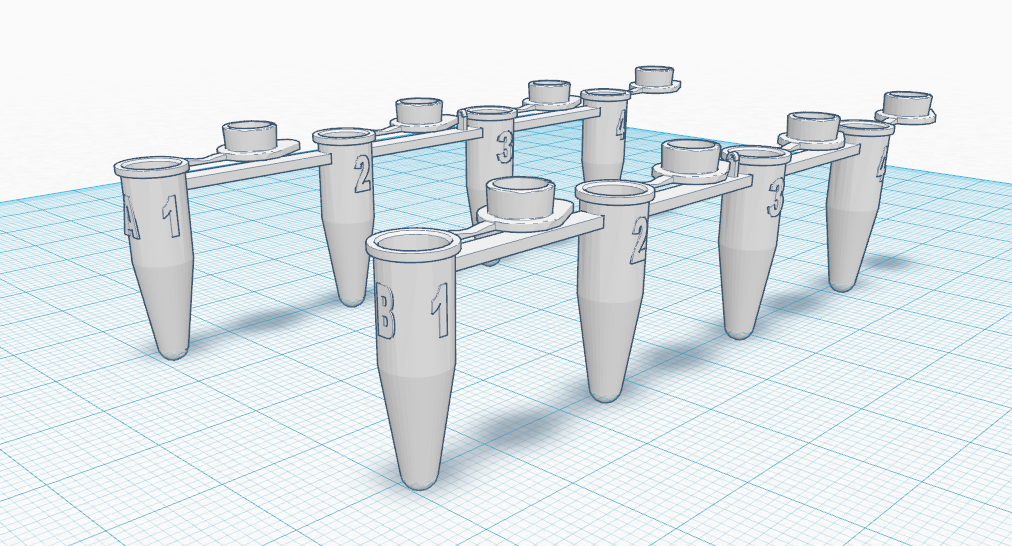1012x546 pixels.
Task: Click the open rim of tube B1
Action: point(411,244)
